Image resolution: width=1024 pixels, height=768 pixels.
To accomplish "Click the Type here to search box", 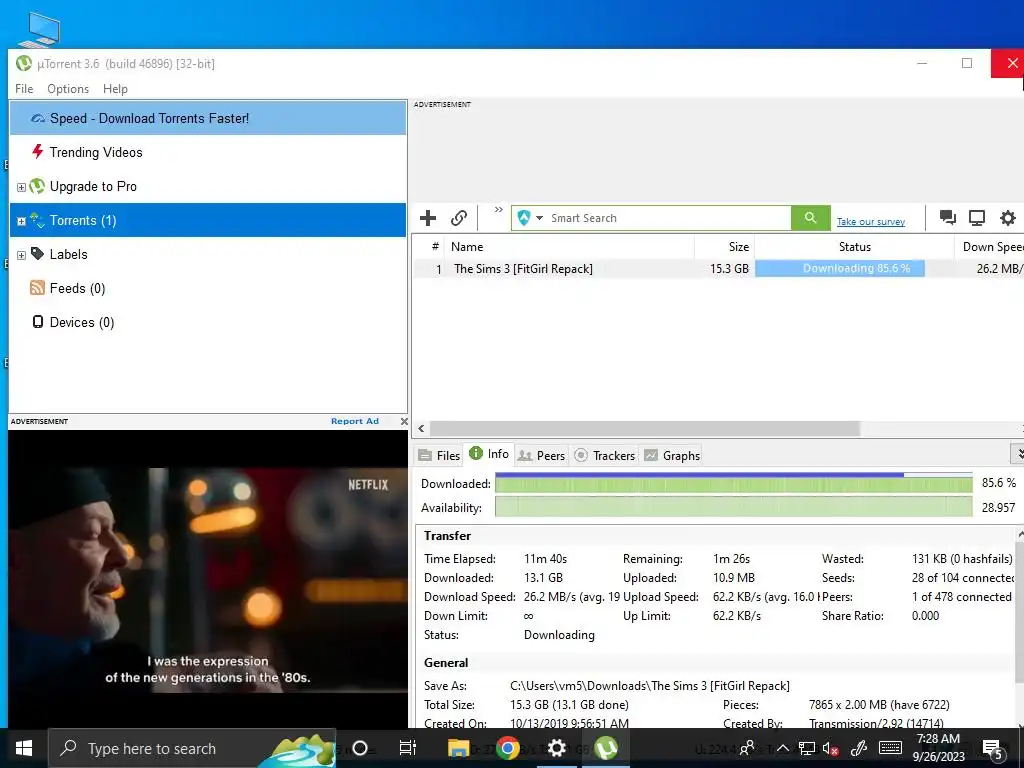I will pyautogui.click(x=192, y=748).
